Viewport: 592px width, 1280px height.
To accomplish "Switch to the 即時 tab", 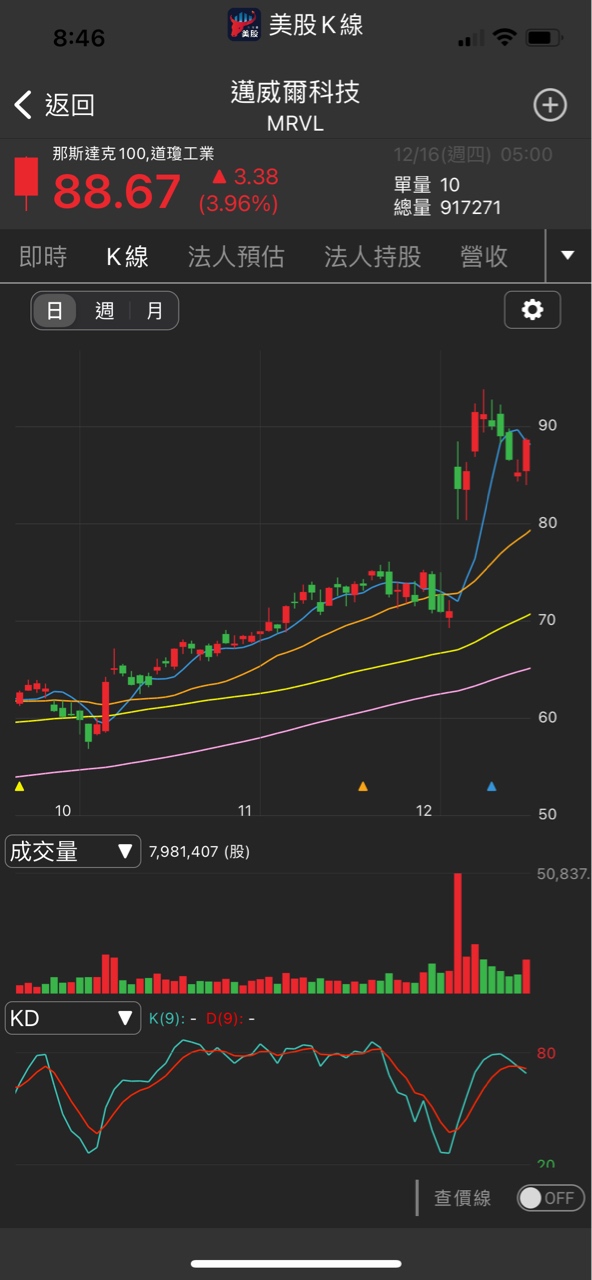I will [43, 257].
